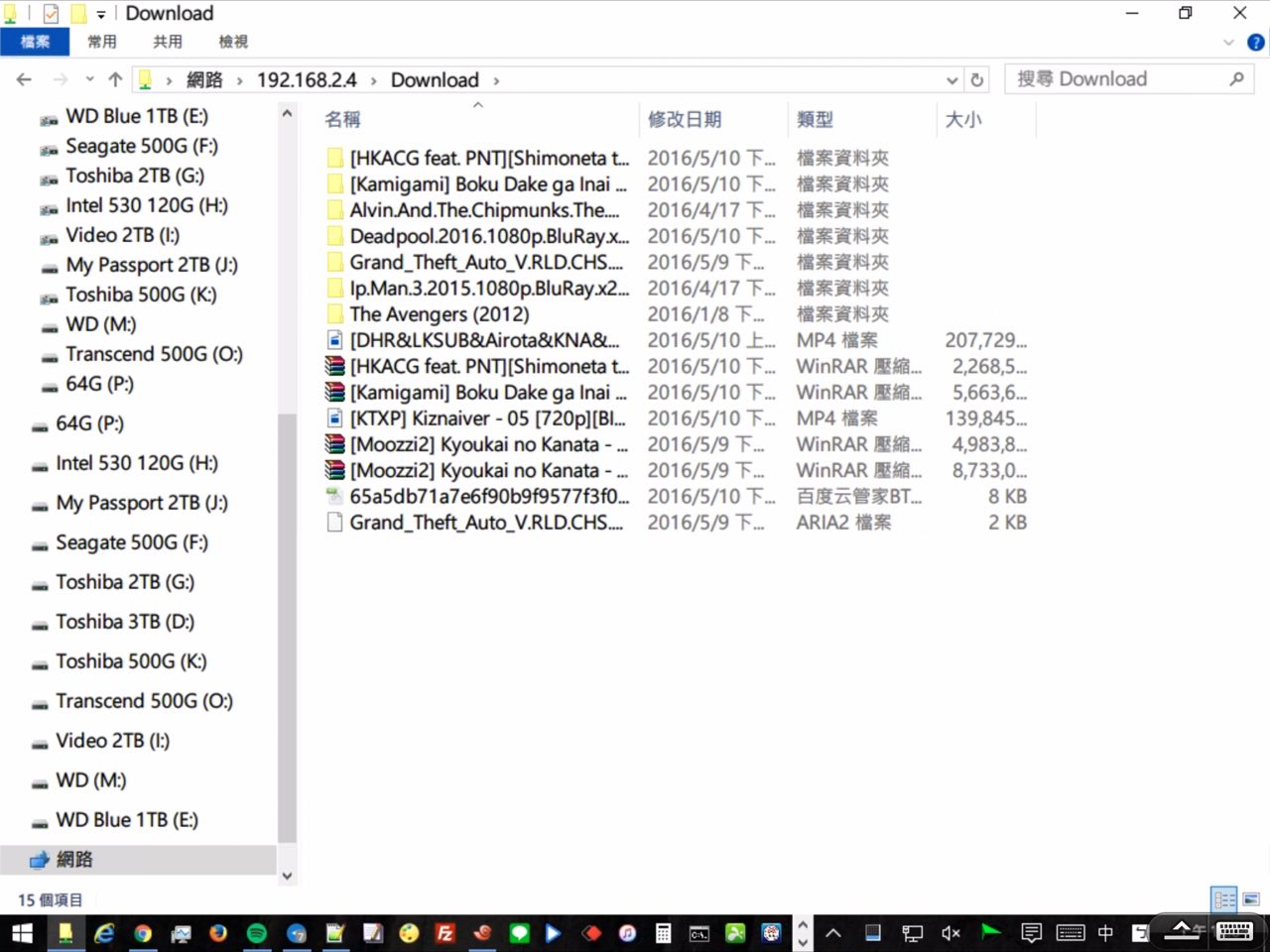Screen dimensions: 1270x952
Task: Expand the ribbon with the chevron
Action: point(1228,43)
